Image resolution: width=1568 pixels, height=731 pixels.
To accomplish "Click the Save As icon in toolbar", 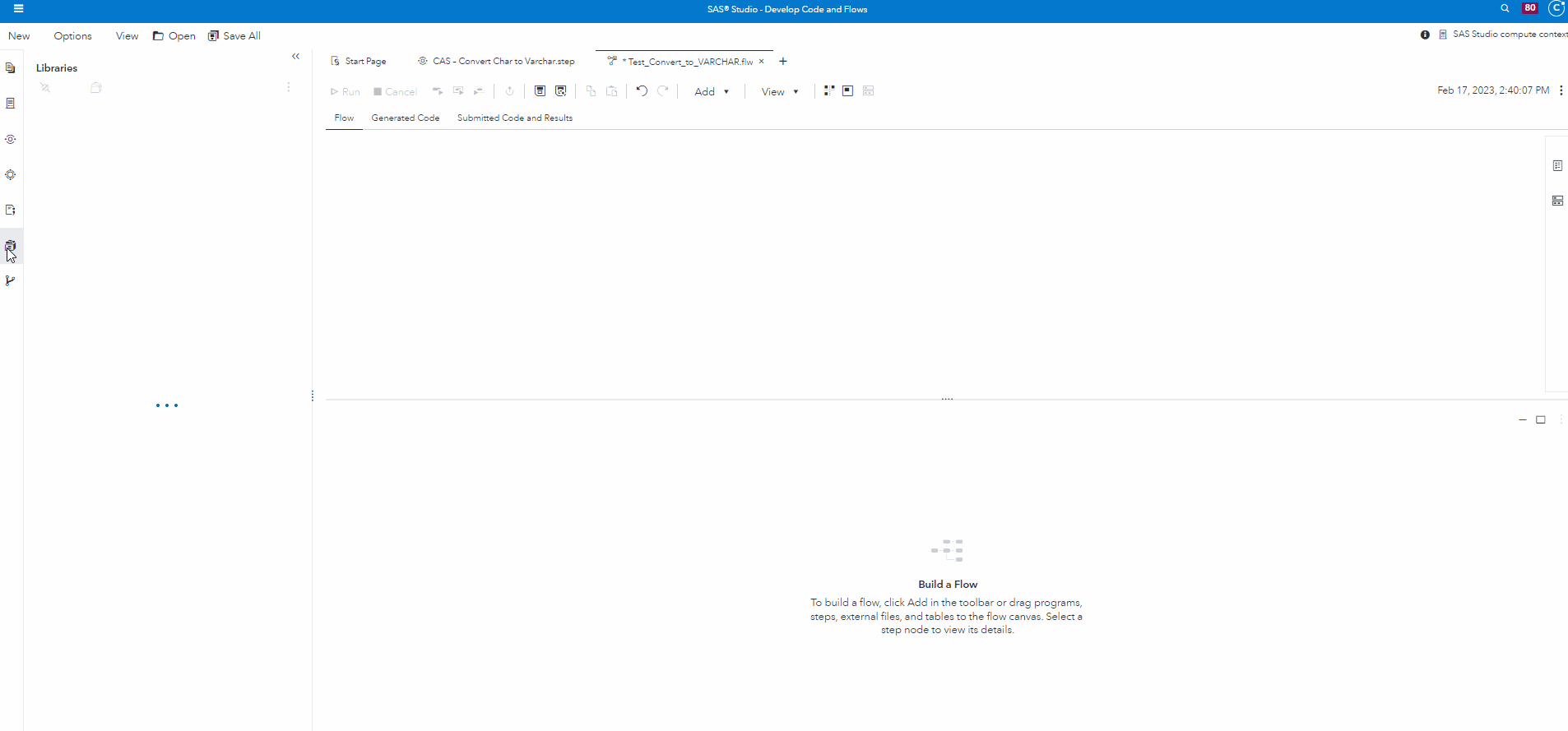I will pos(561,91).
